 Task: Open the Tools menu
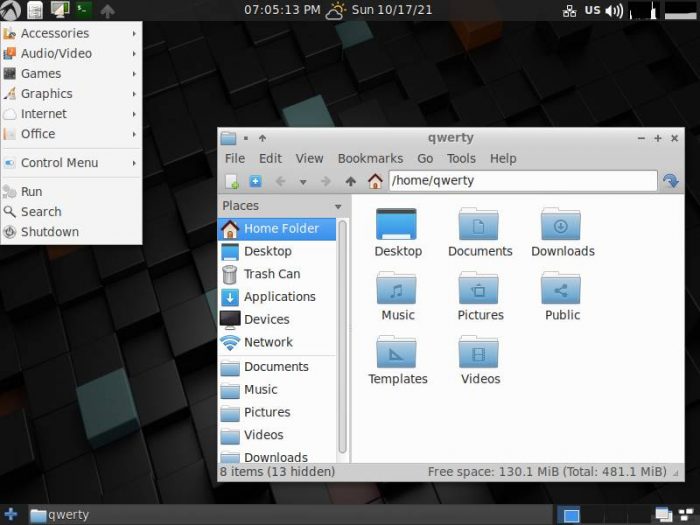point(461,158)
